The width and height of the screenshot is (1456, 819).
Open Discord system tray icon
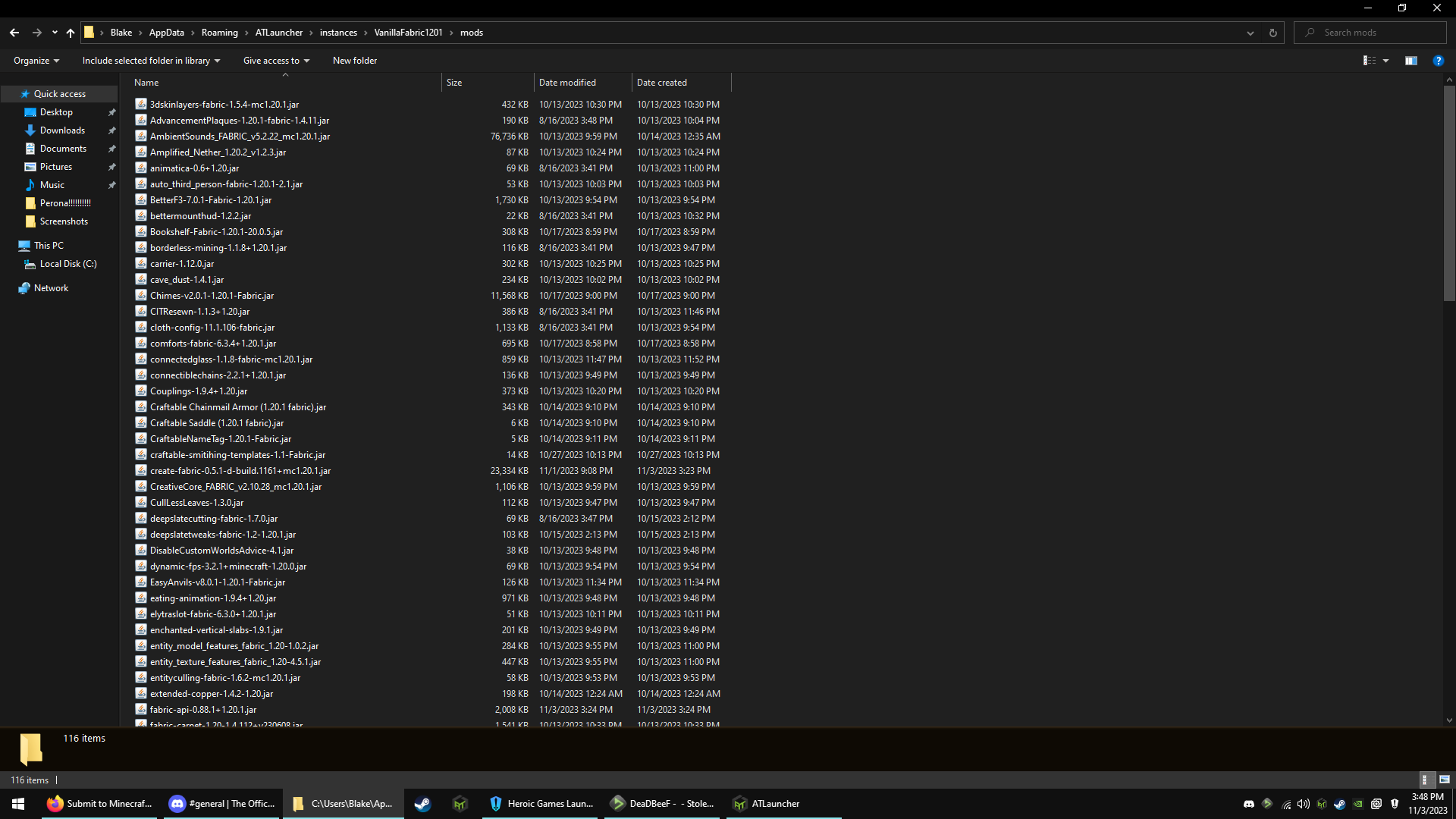pos(1249,804)
